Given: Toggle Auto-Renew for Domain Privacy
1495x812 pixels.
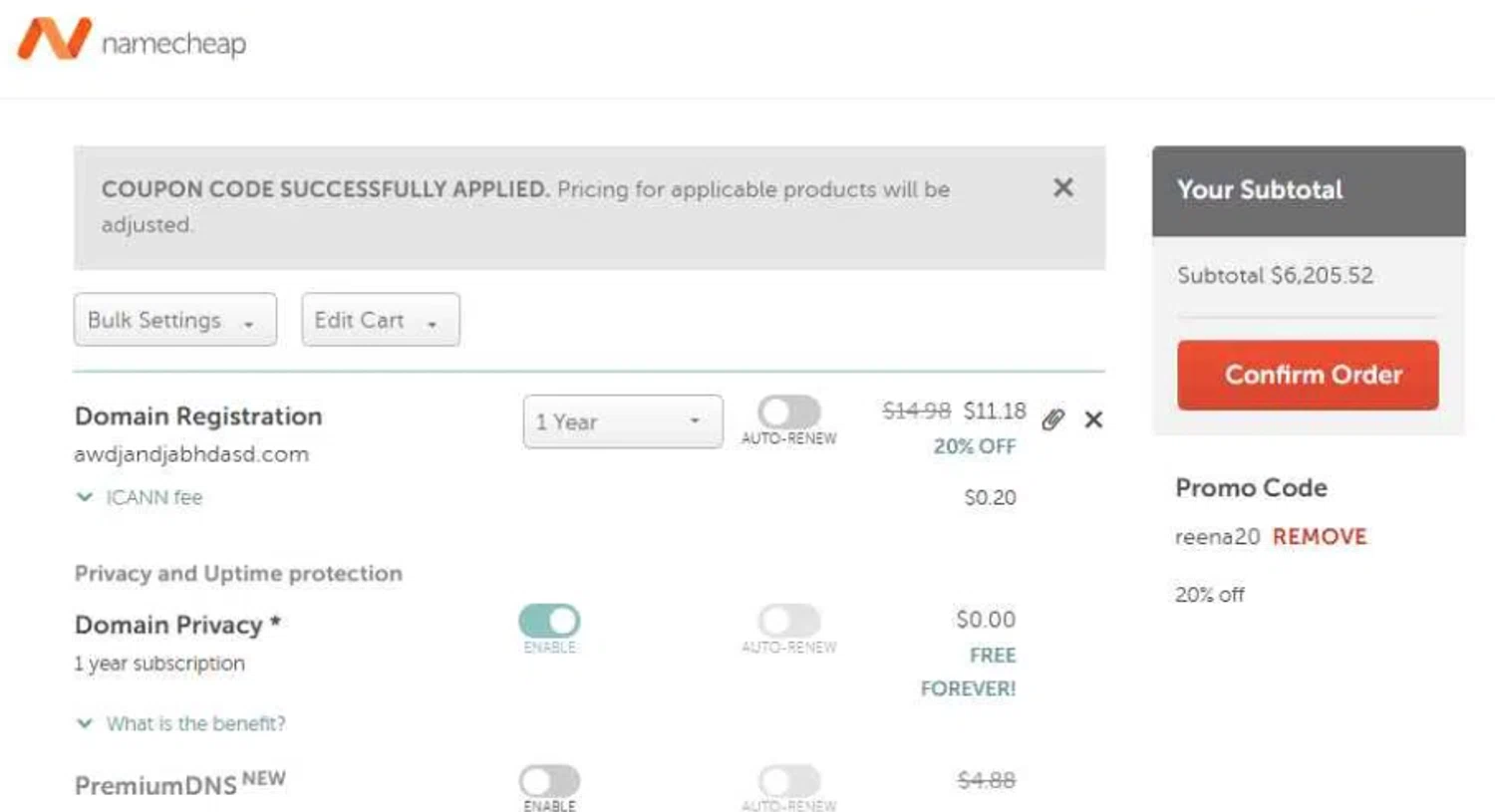Looking at the screenshot, I should click(x=788, y=621).
